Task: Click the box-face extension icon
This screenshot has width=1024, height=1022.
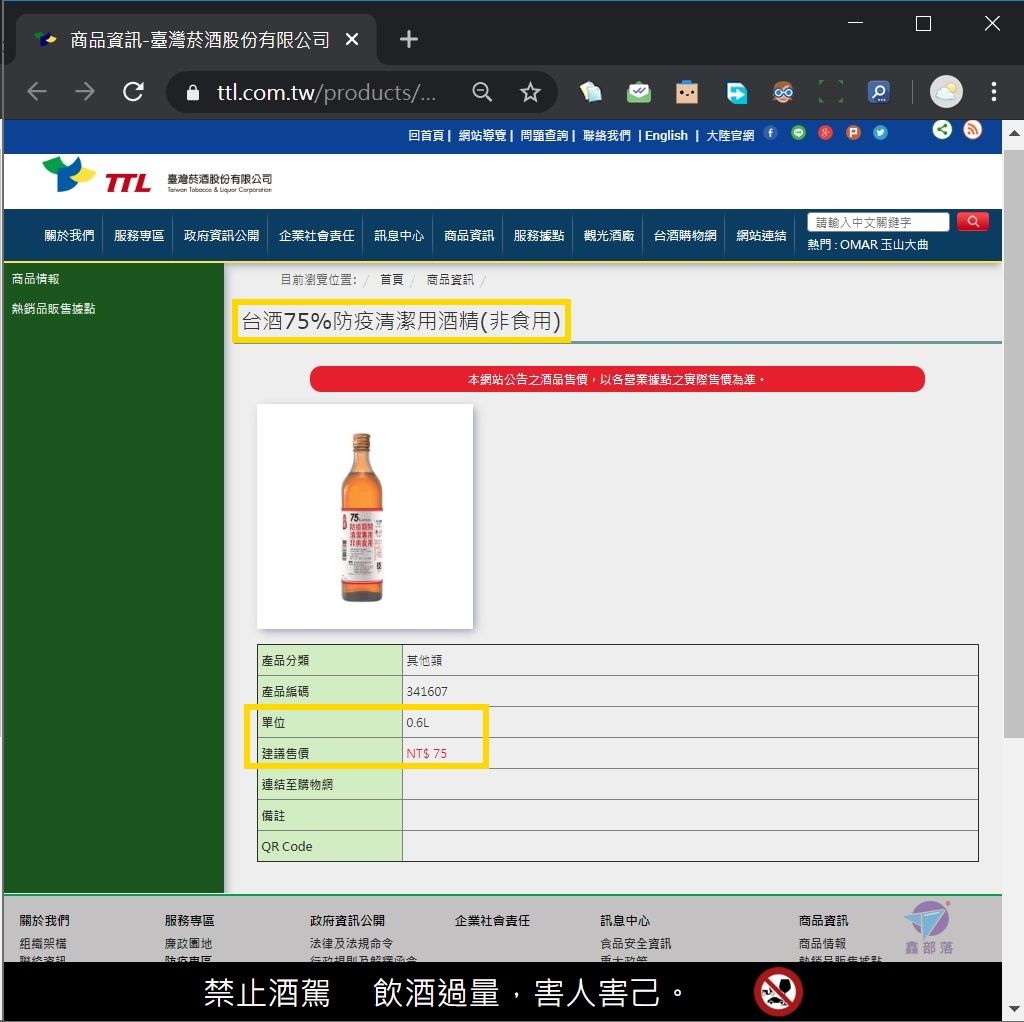Action: click(x=687, y=92)
